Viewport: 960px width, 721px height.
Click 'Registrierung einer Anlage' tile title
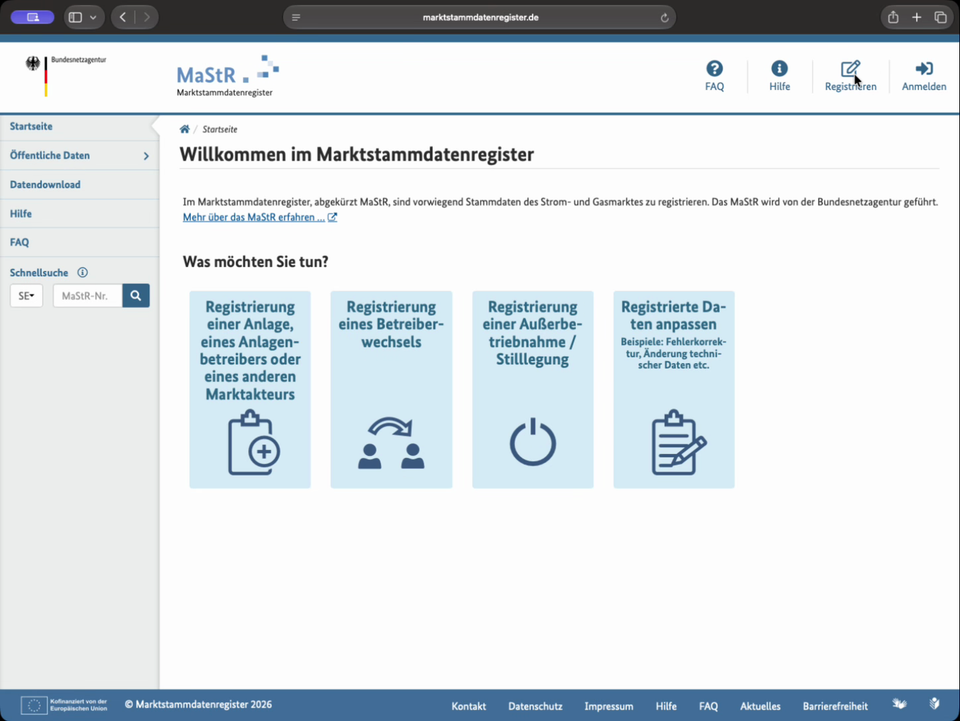pyautogui.click(x=250, y=350)
